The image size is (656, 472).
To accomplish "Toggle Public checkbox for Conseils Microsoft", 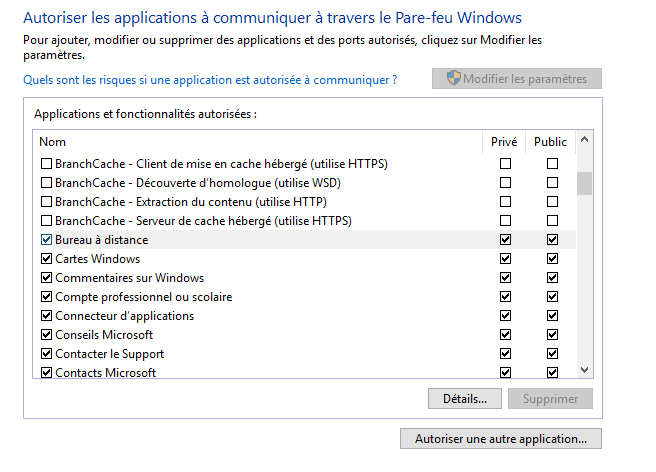I will pyautogui.click(x=552, y=335).
